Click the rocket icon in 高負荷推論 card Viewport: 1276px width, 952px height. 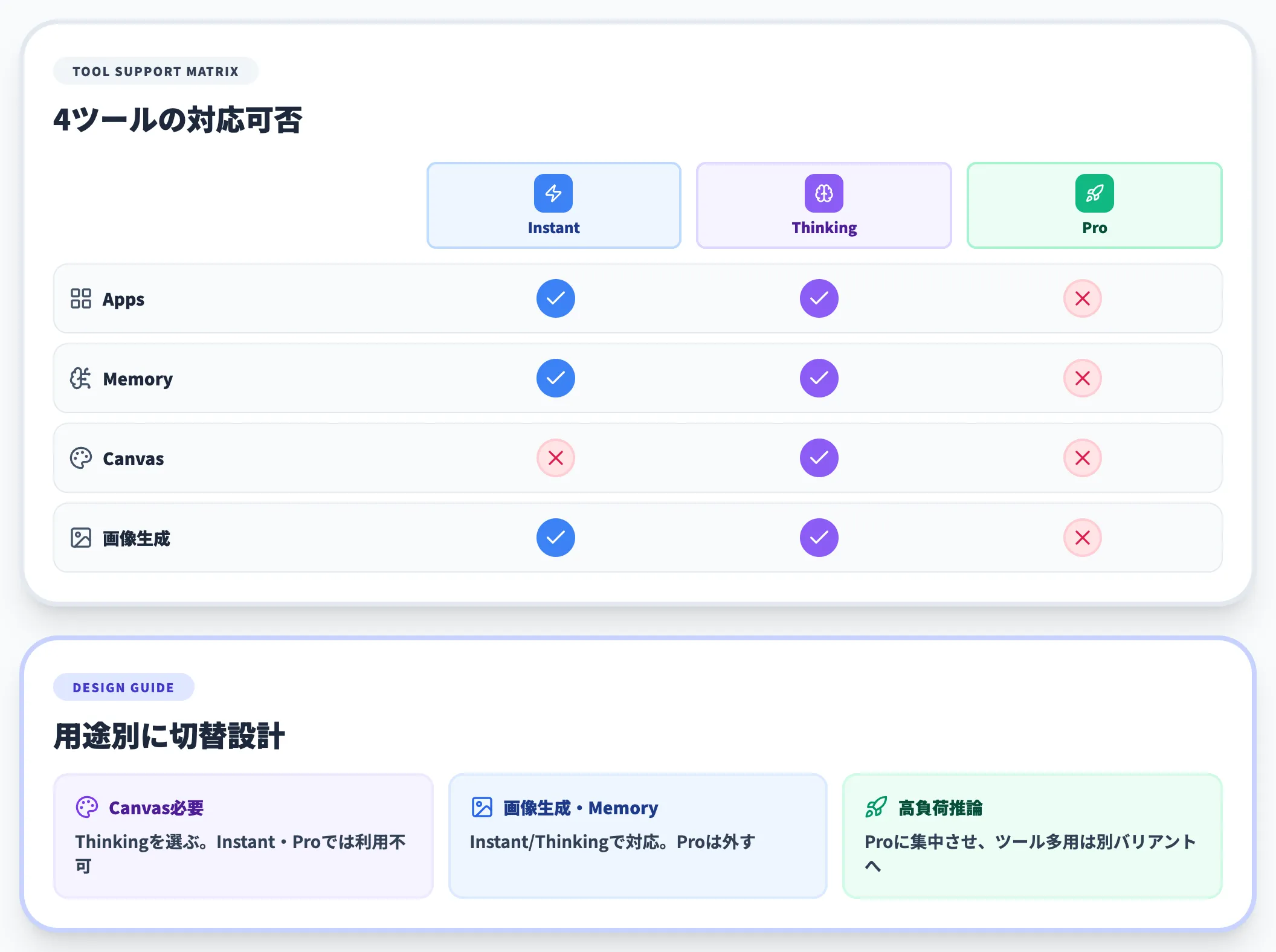pos(876,807)
